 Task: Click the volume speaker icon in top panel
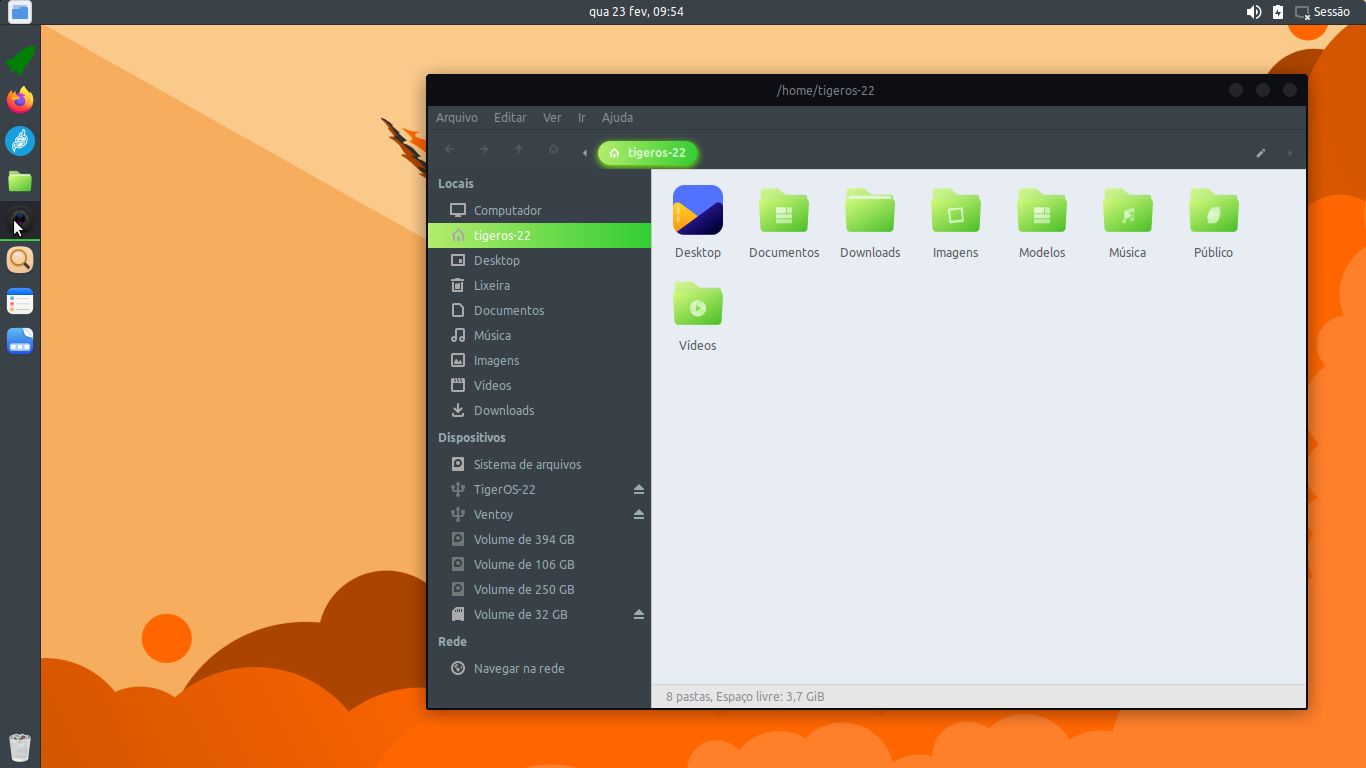[1254, 12]
